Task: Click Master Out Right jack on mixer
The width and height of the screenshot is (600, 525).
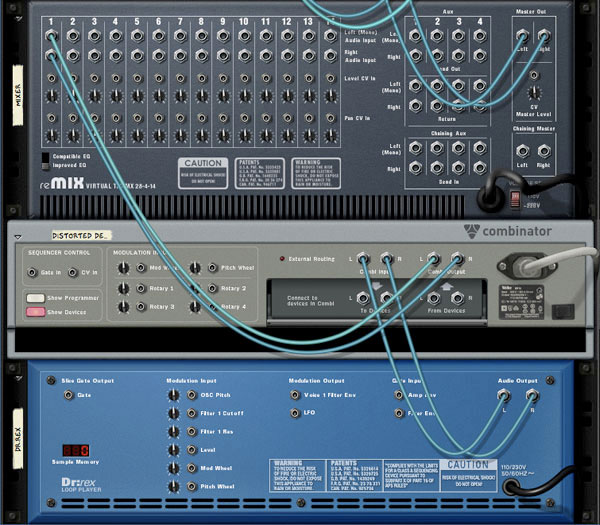Action: coord(544,36)
